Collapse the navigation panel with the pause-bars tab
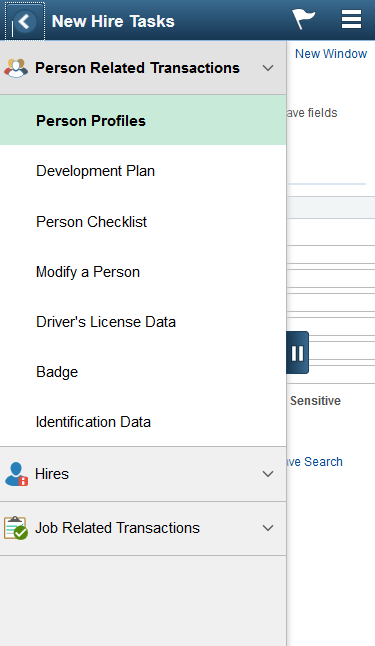Viewport: 375px width, 646px height. pos(298,353)
